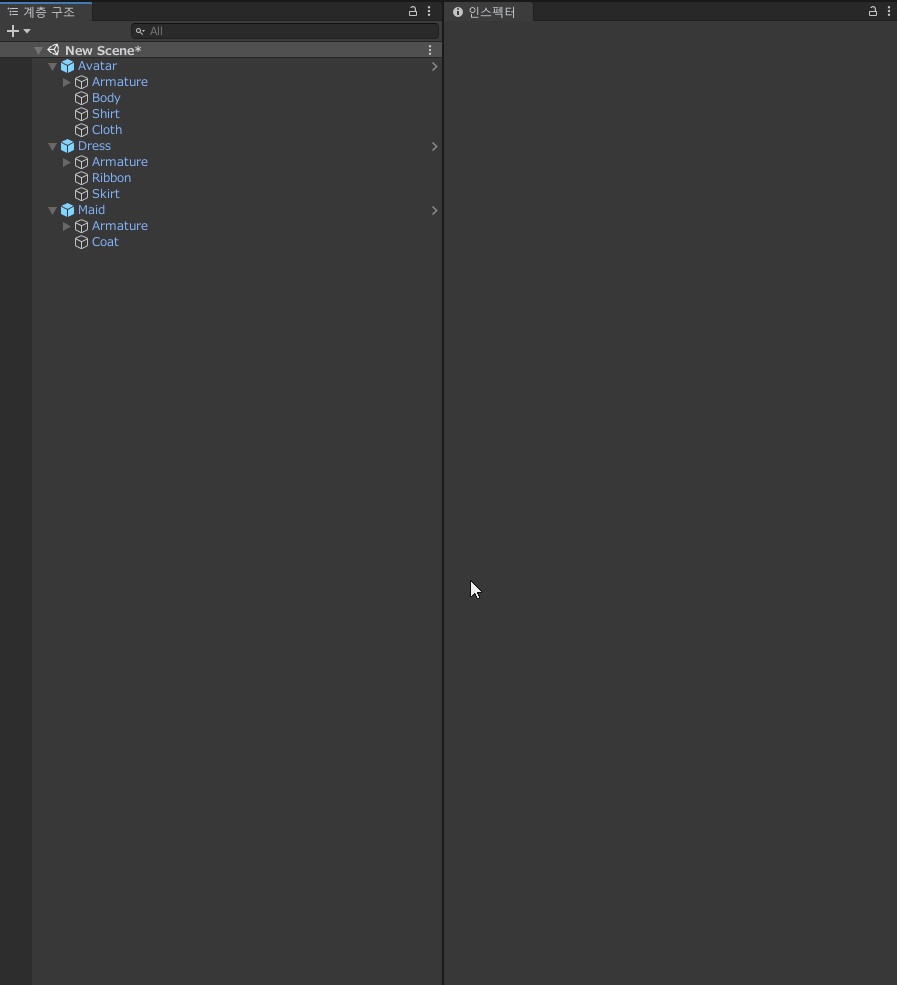
Task: Expand the Armature under Dress
Action: [66, 162]
